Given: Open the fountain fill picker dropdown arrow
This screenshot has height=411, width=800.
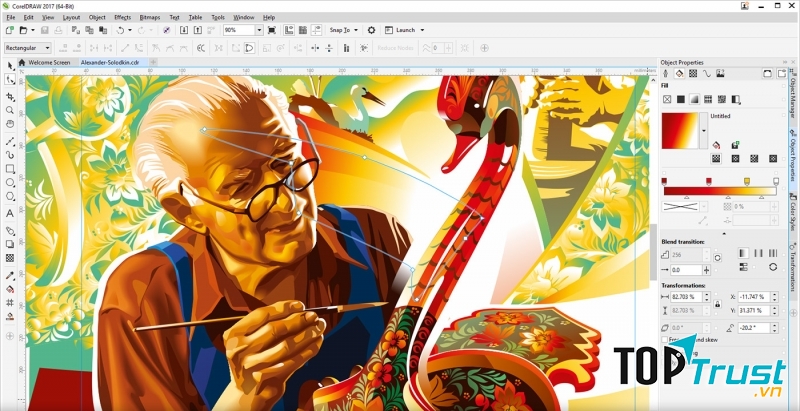Looking at the screenshot, I should tap(704, 131).
